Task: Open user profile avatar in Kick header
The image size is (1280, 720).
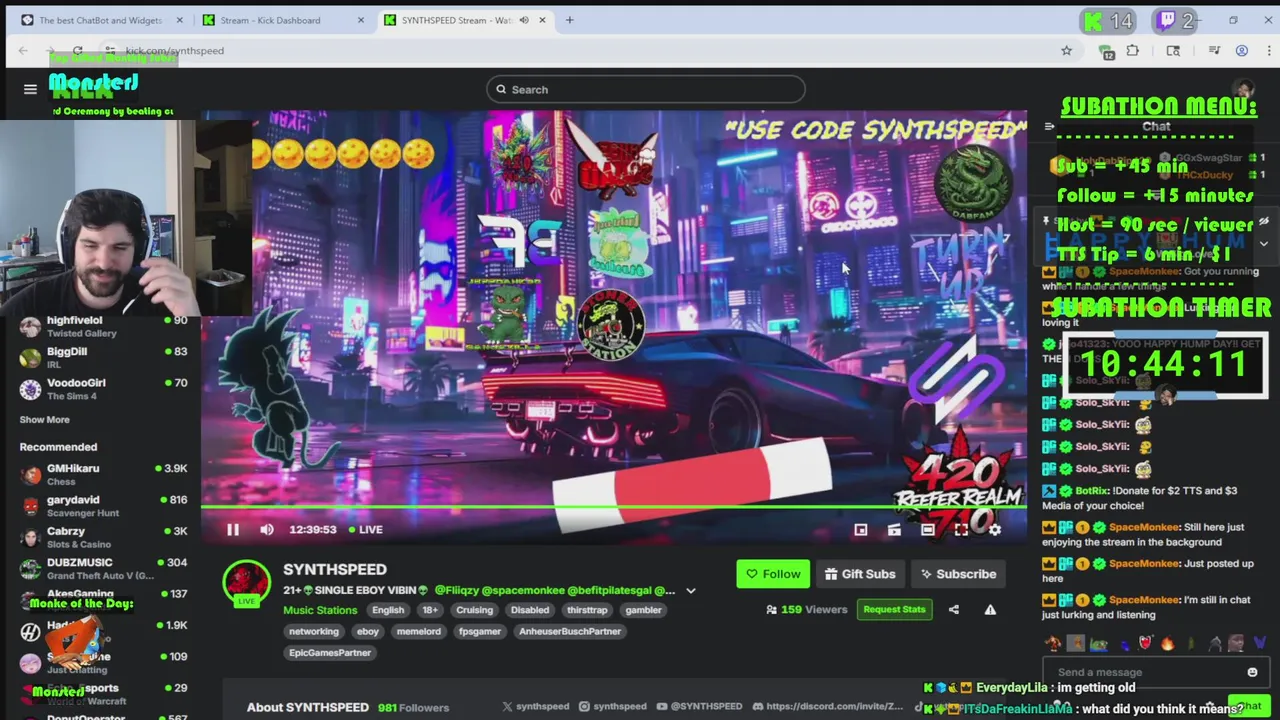Action: (x=1243, y=89)
